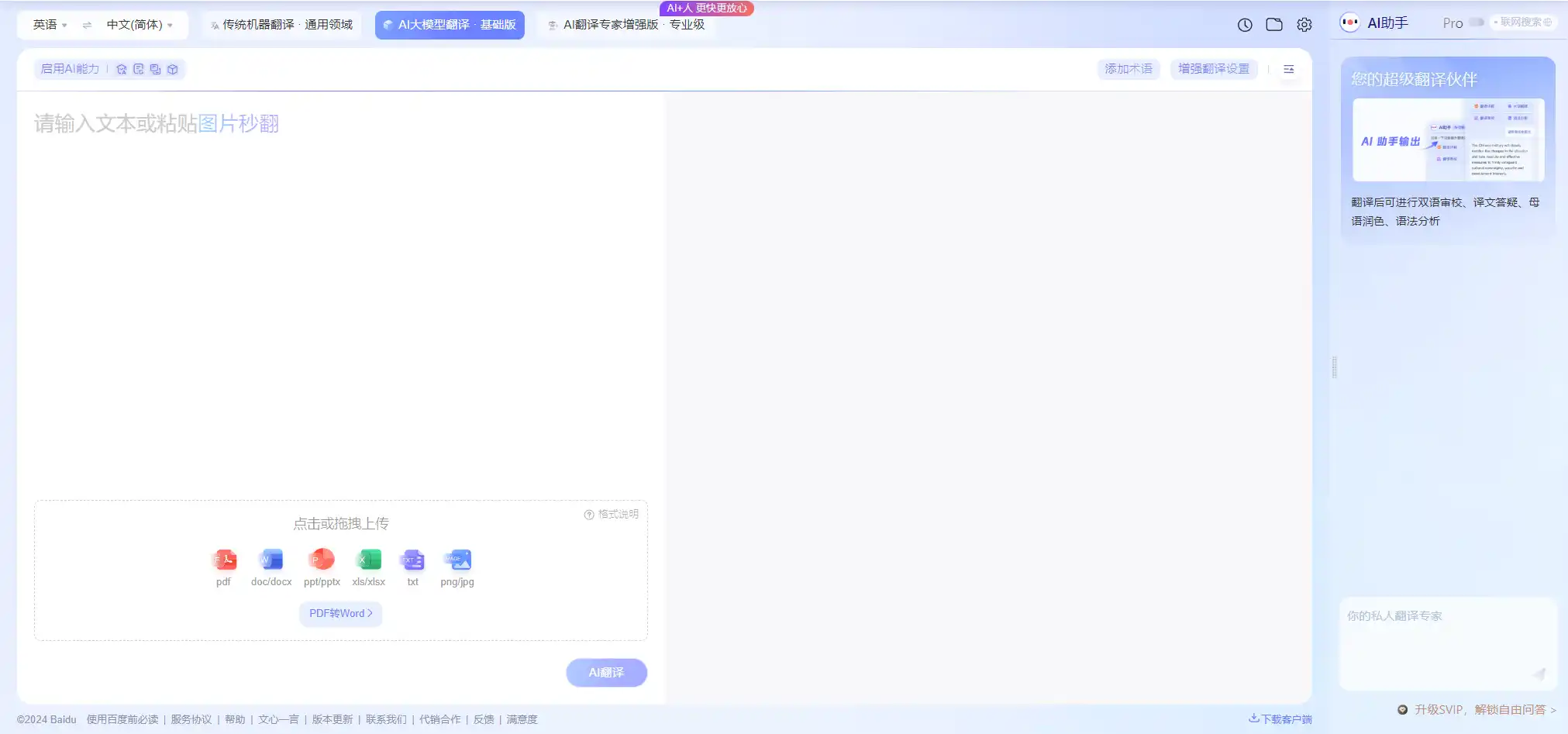Click the AI 助手输出 preview thumbnail
This screenshot has width=1568, height=734.
coord(1448,140)
